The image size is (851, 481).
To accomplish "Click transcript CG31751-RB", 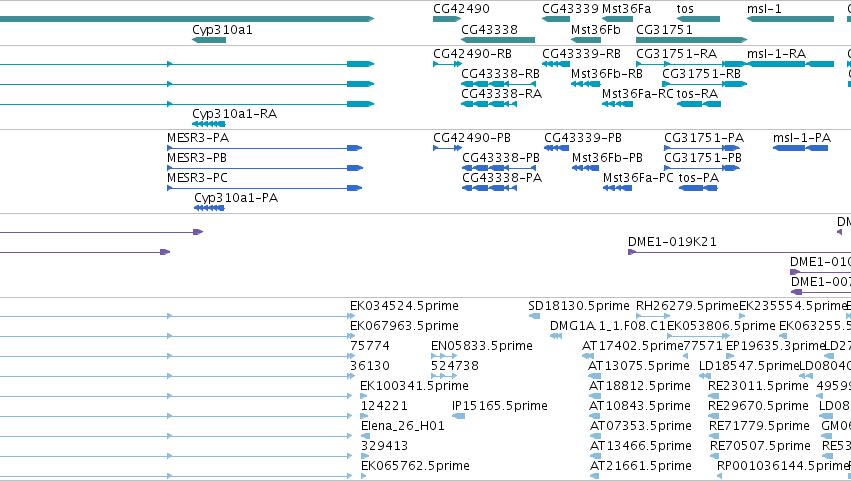I will [701, 74].
